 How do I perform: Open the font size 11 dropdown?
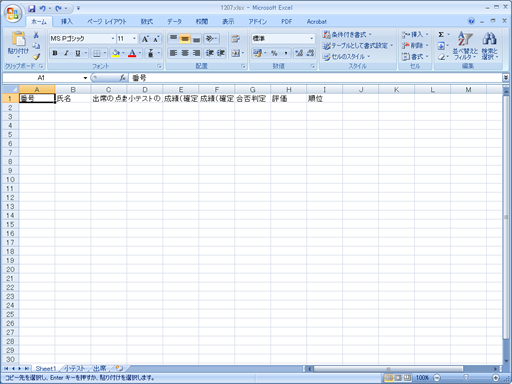point(134,39)
